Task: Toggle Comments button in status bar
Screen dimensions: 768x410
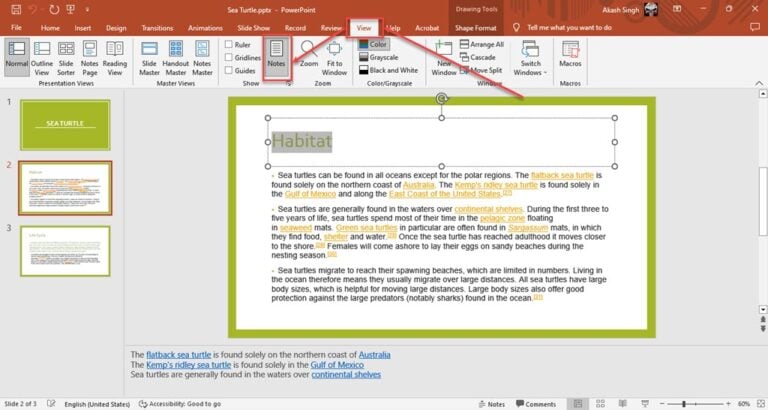Action: (536, 404)
